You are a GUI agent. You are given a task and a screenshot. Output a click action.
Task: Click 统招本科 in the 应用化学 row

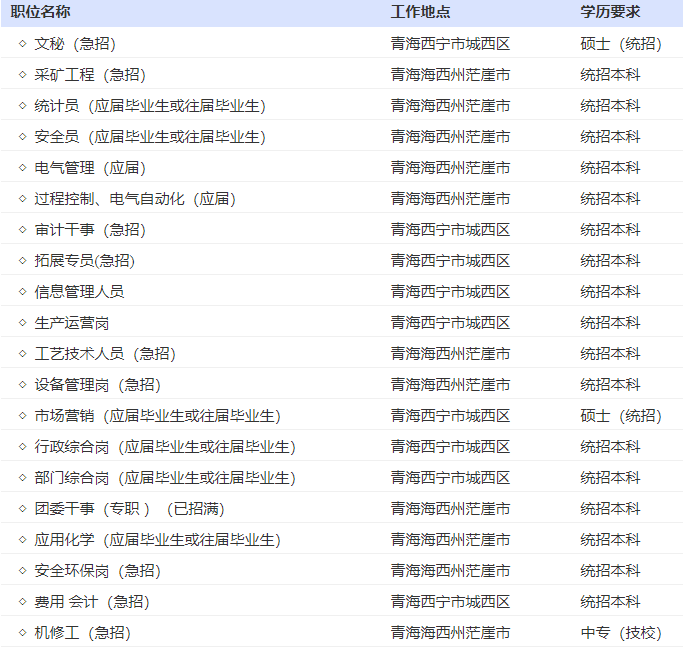610,540
